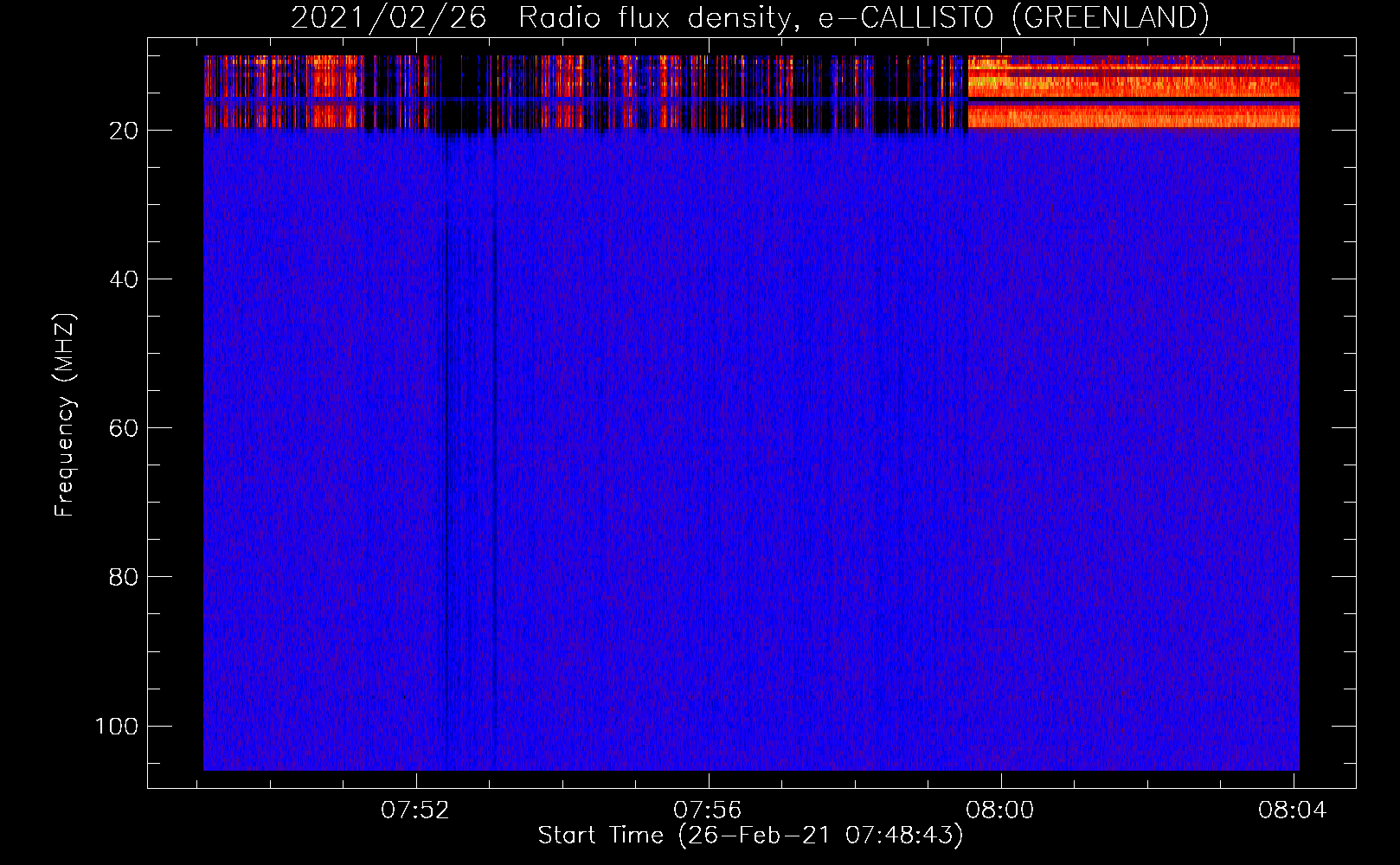Click the 80 MHz frequency tick label
Image resolution: width=1400 pixels, height=865 pixels.
[x=124, y=577]
